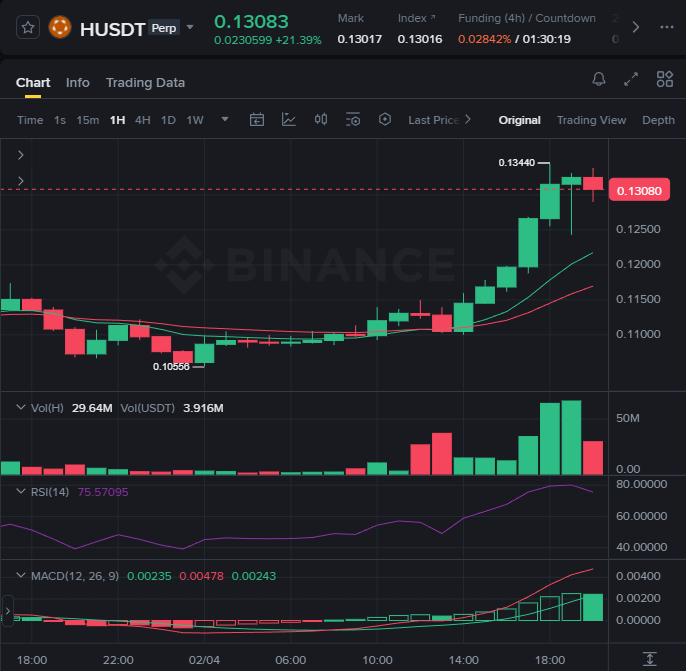Expand the left side drawing toolbar arrow
The width and height of the screenshot is (686, 671).
pos(7,611)
